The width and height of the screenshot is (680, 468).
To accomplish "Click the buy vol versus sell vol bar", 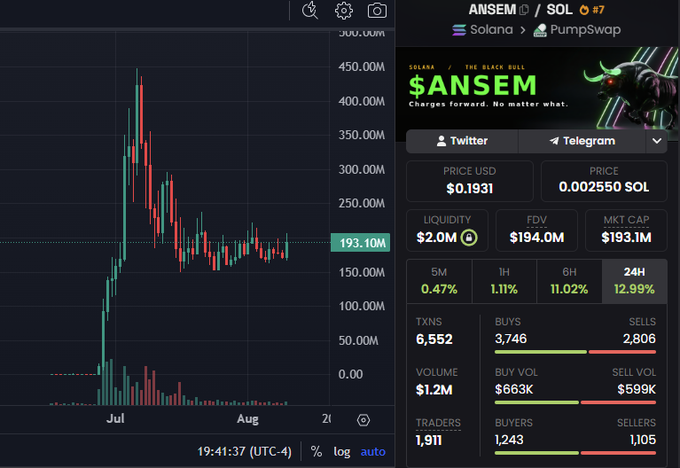I will pos(575,403).
